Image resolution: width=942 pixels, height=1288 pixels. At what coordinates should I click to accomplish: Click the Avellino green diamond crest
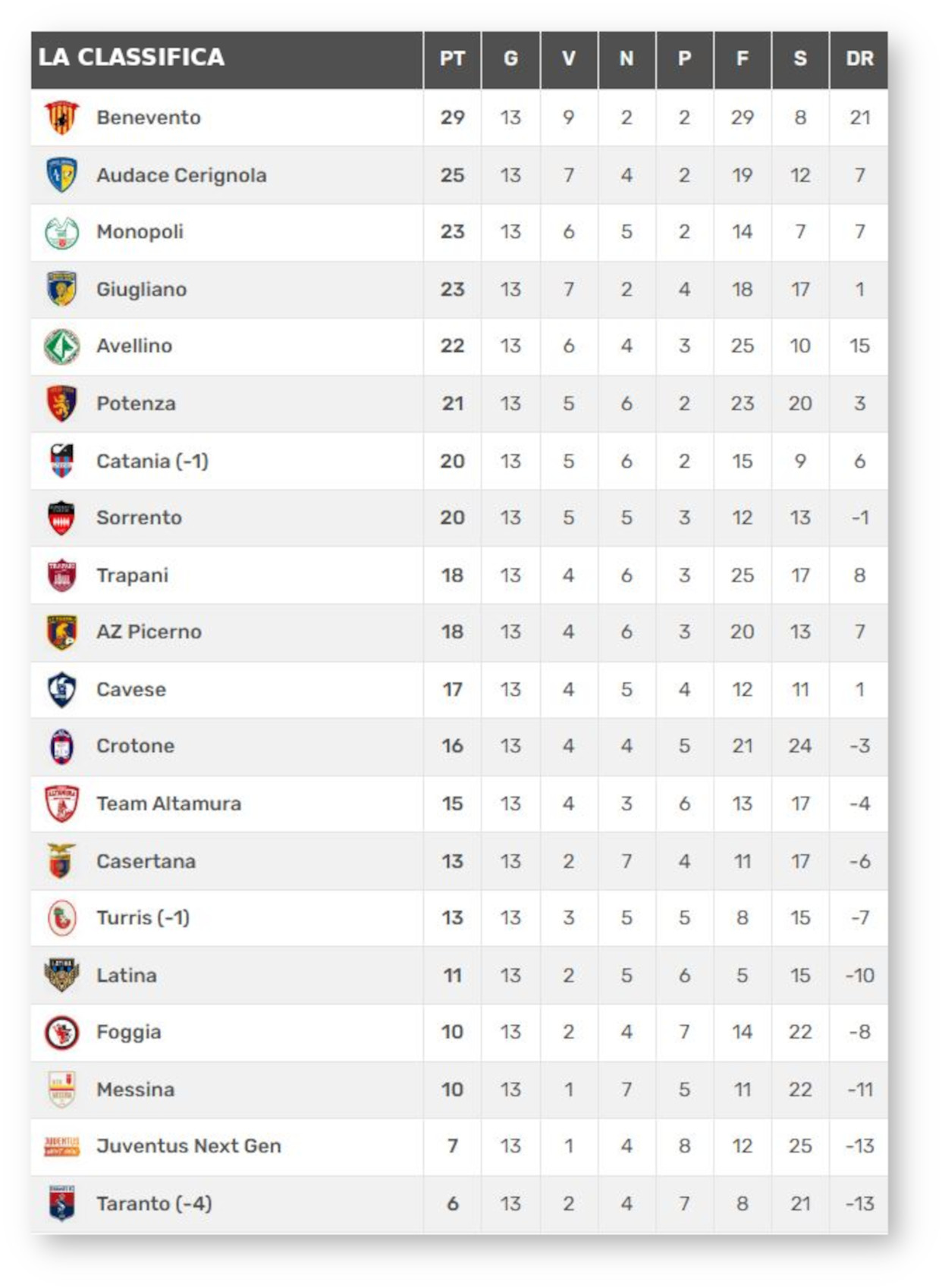coord(61,346)
